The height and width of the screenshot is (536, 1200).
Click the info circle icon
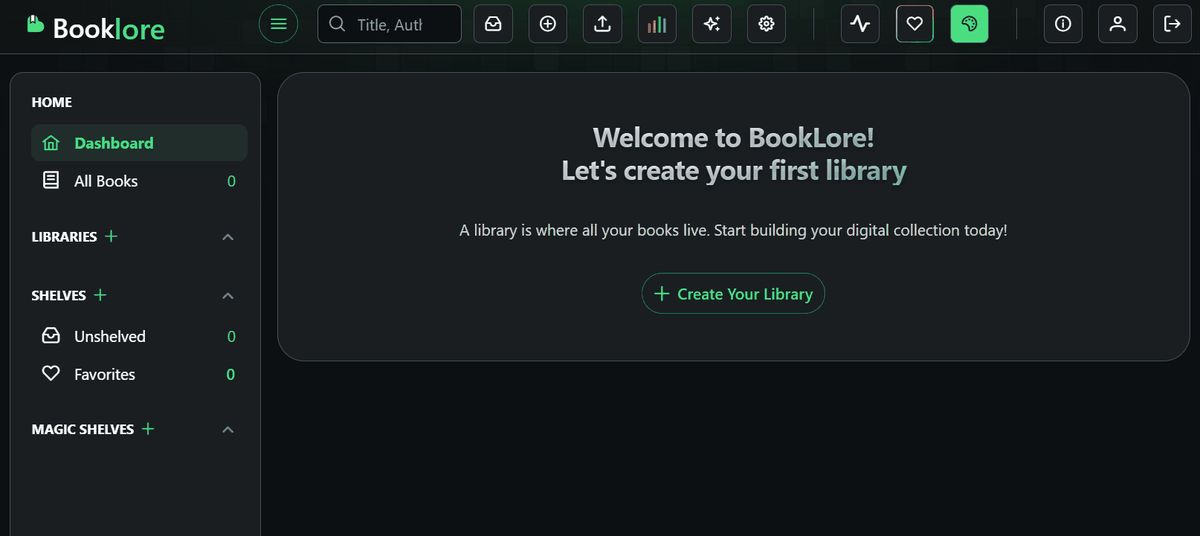point(1063,24)
